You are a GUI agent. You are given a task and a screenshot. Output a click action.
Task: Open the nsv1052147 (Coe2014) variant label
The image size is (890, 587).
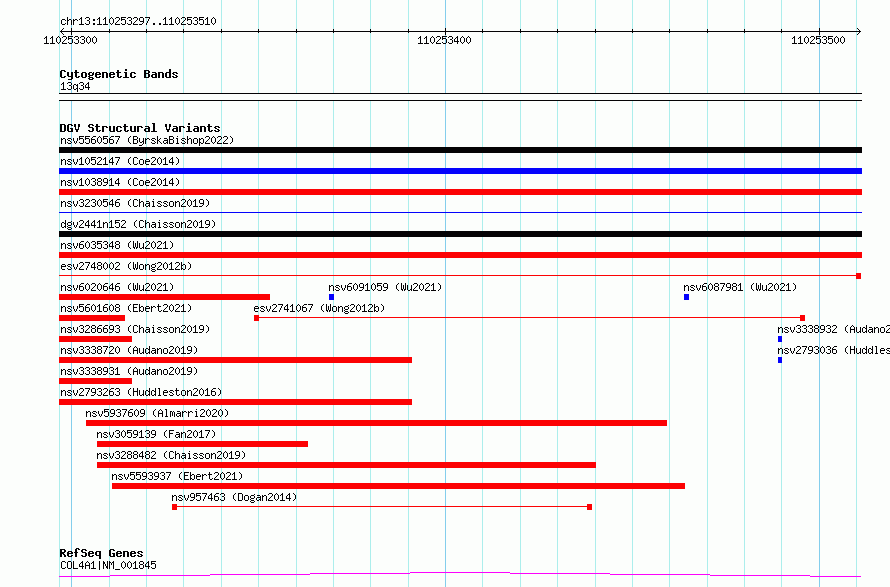(x=120, y=161)
